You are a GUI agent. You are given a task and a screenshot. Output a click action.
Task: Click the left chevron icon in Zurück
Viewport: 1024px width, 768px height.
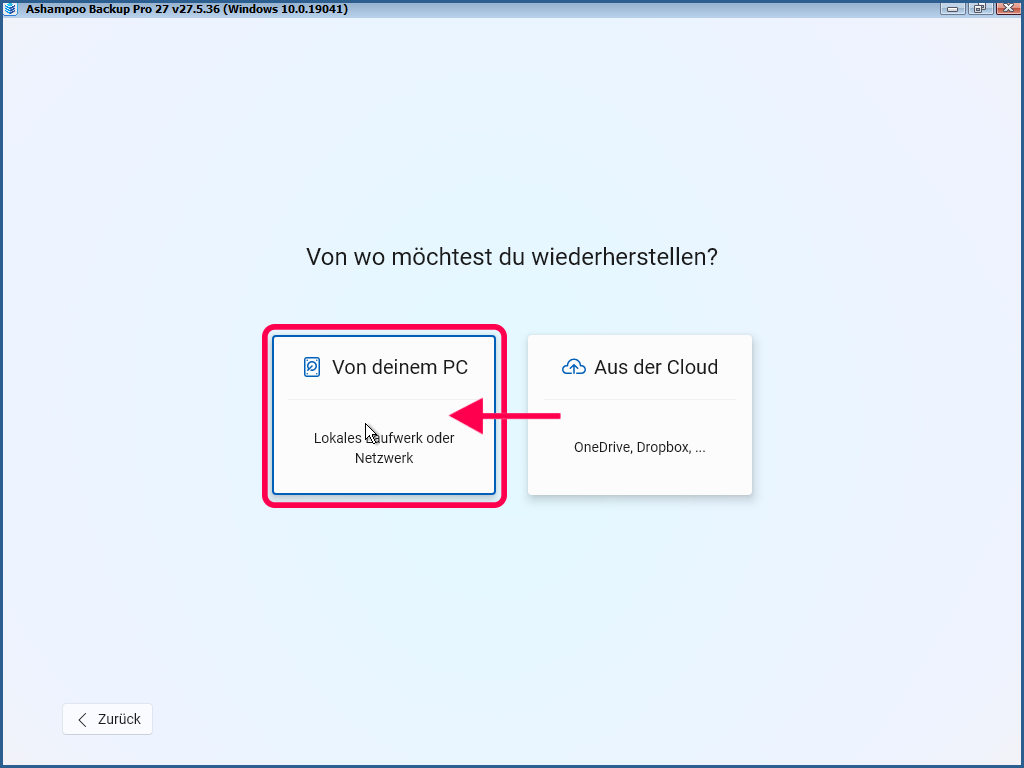(82, 719)
